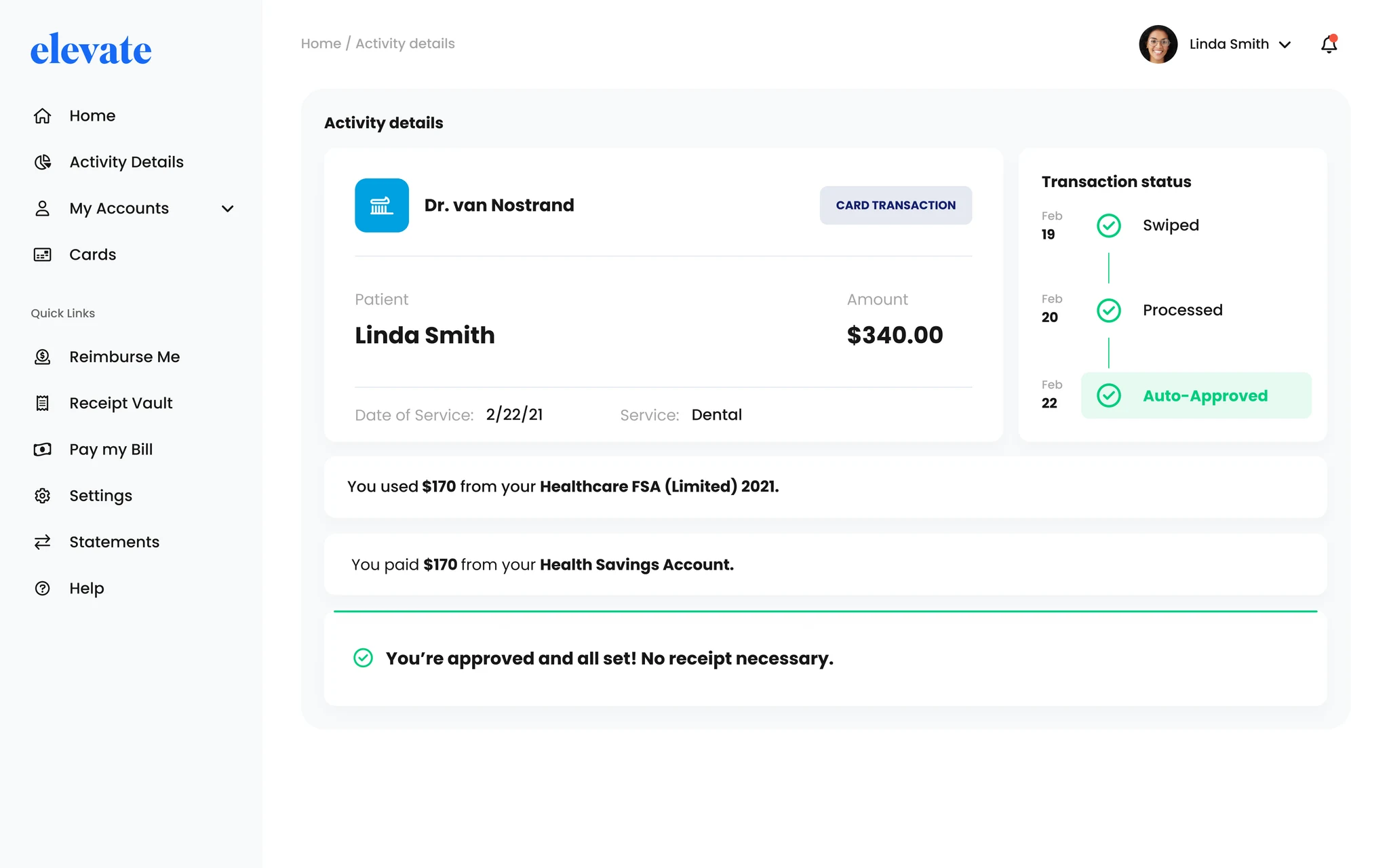This screenshot has width=1389, height=868.
Task: Go to My Accounts menu item
Action: pyautogui.click(x=119, y=208)
